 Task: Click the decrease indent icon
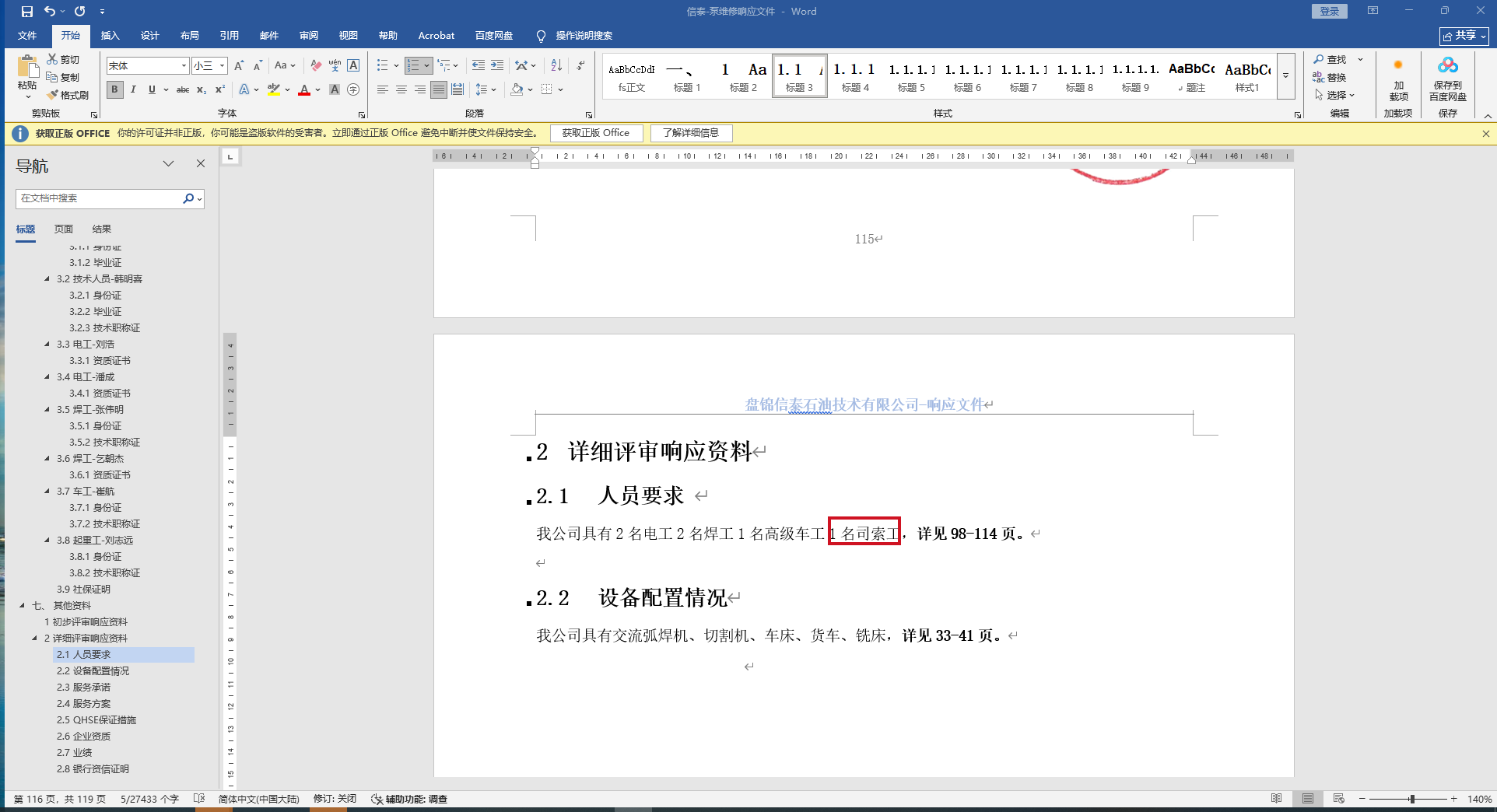(479, 65)
